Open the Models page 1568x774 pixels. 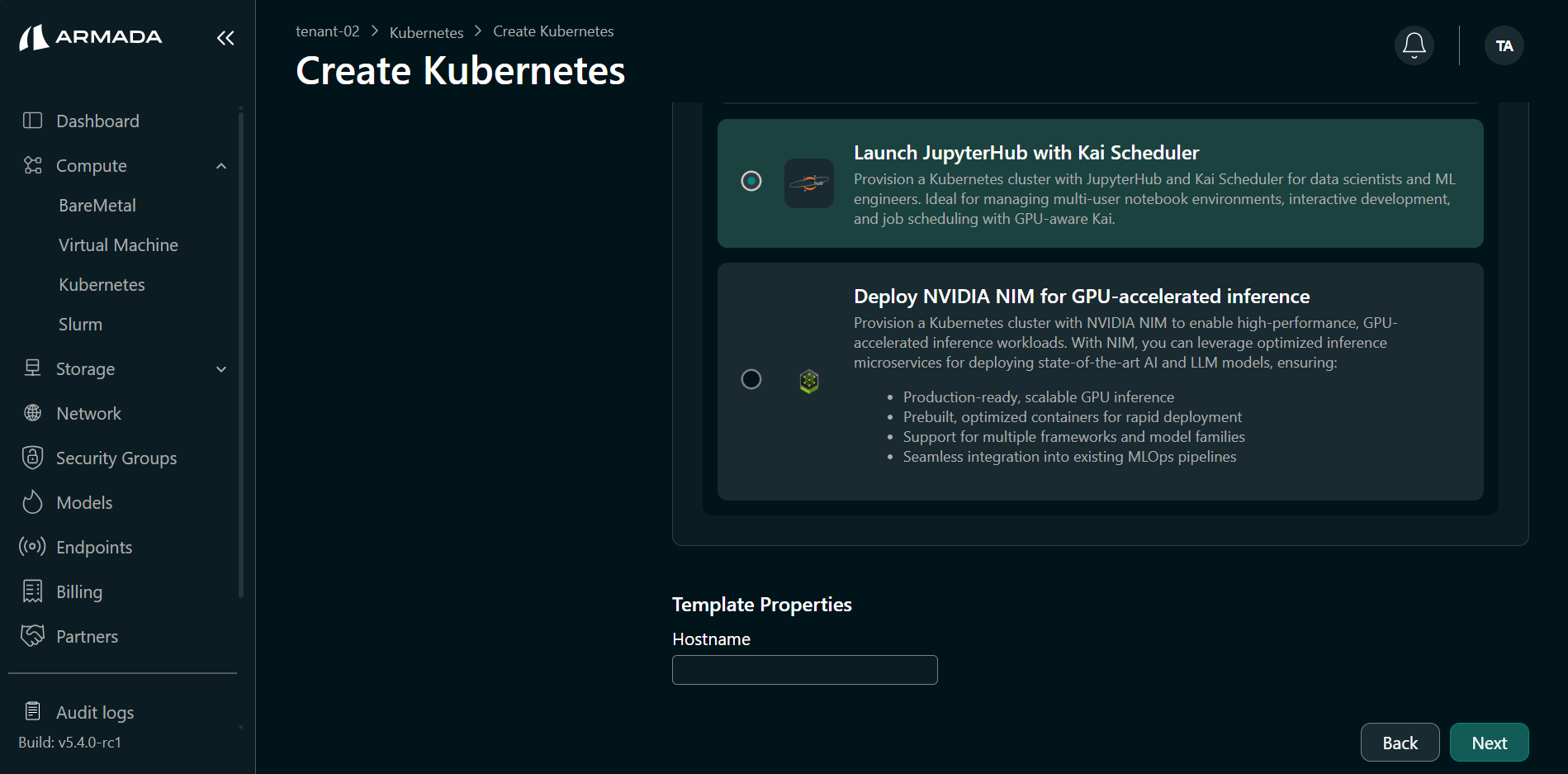click(x=84, y=502)
